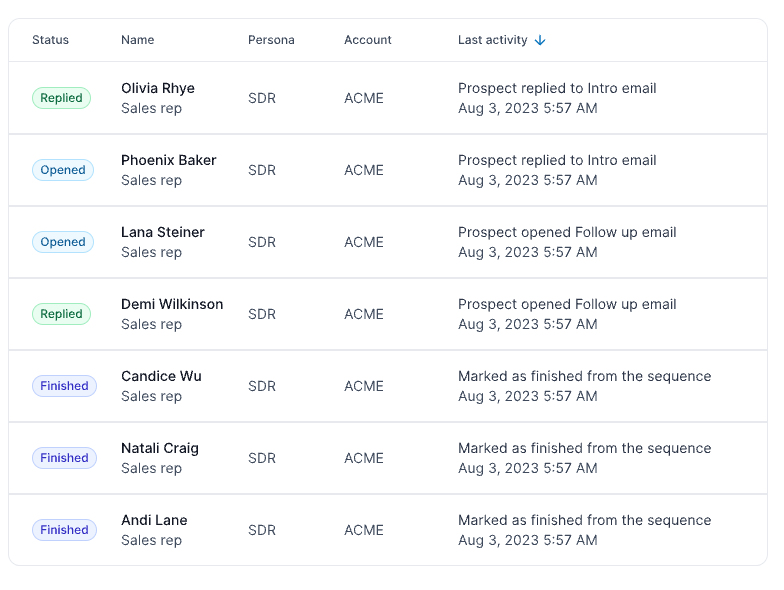Sort by the Status column header
Viewport: 784px width, 590px height.
(50, 40)
